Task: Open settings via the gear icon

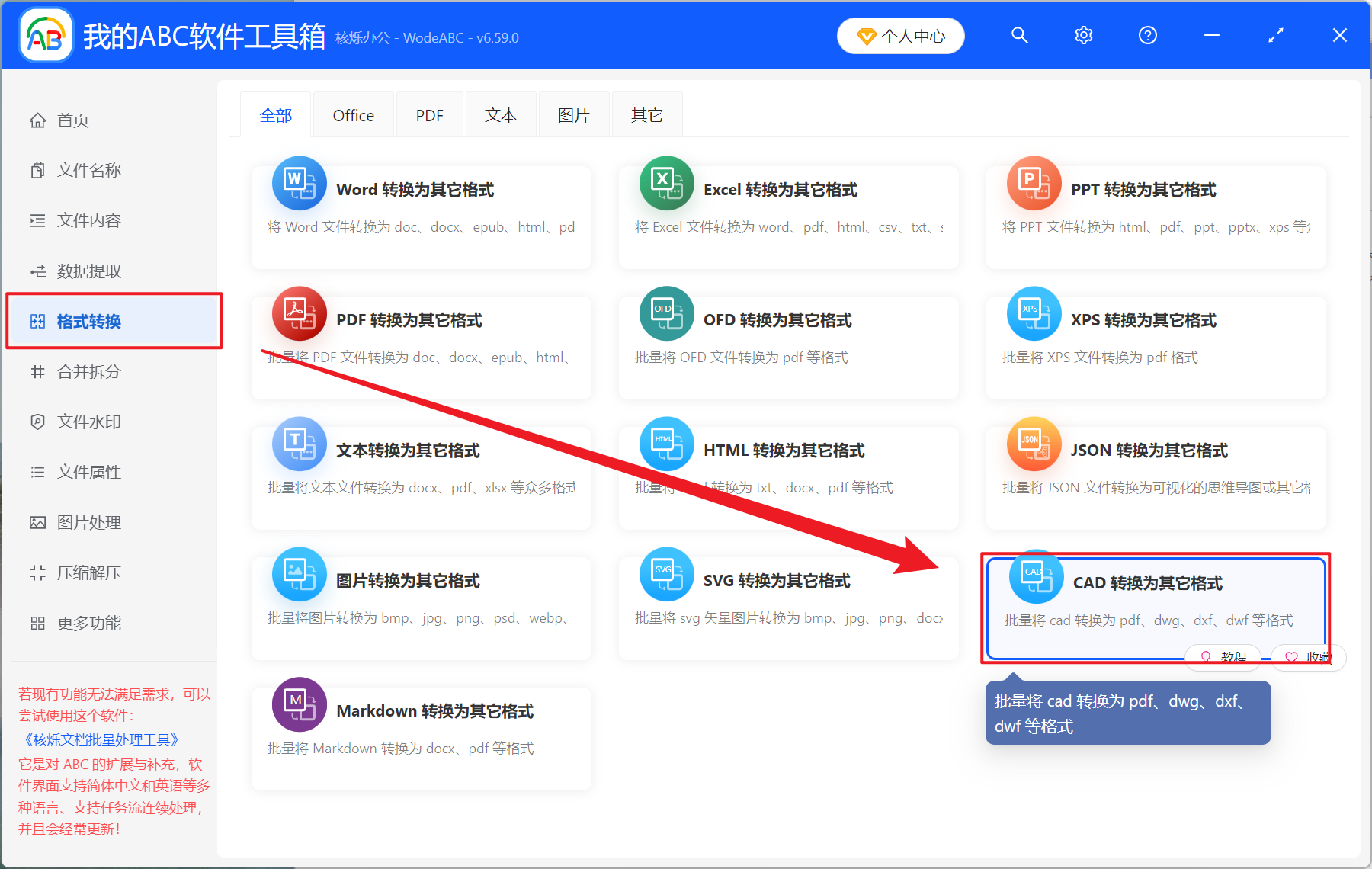Action: (x=1083, y=35)
